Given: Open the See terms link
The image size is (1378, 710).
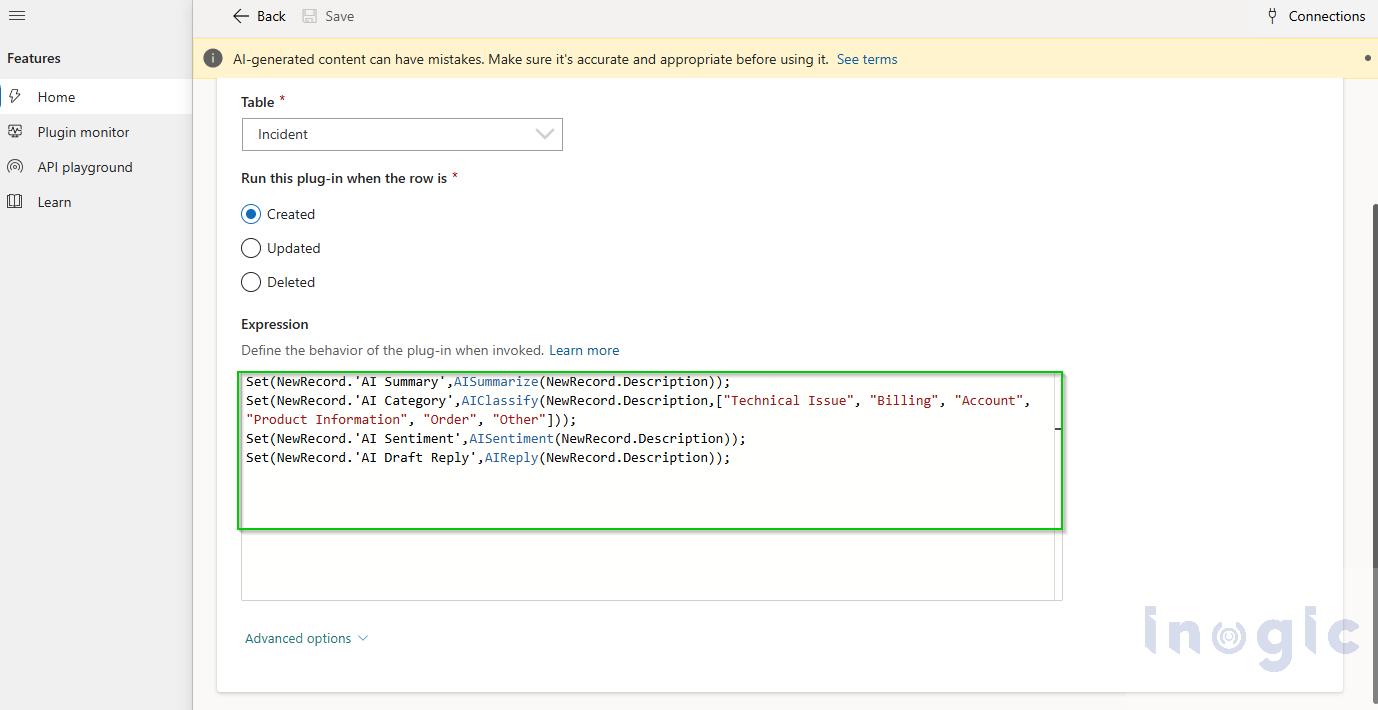Looking at the screenshot, I should point(867,59).
